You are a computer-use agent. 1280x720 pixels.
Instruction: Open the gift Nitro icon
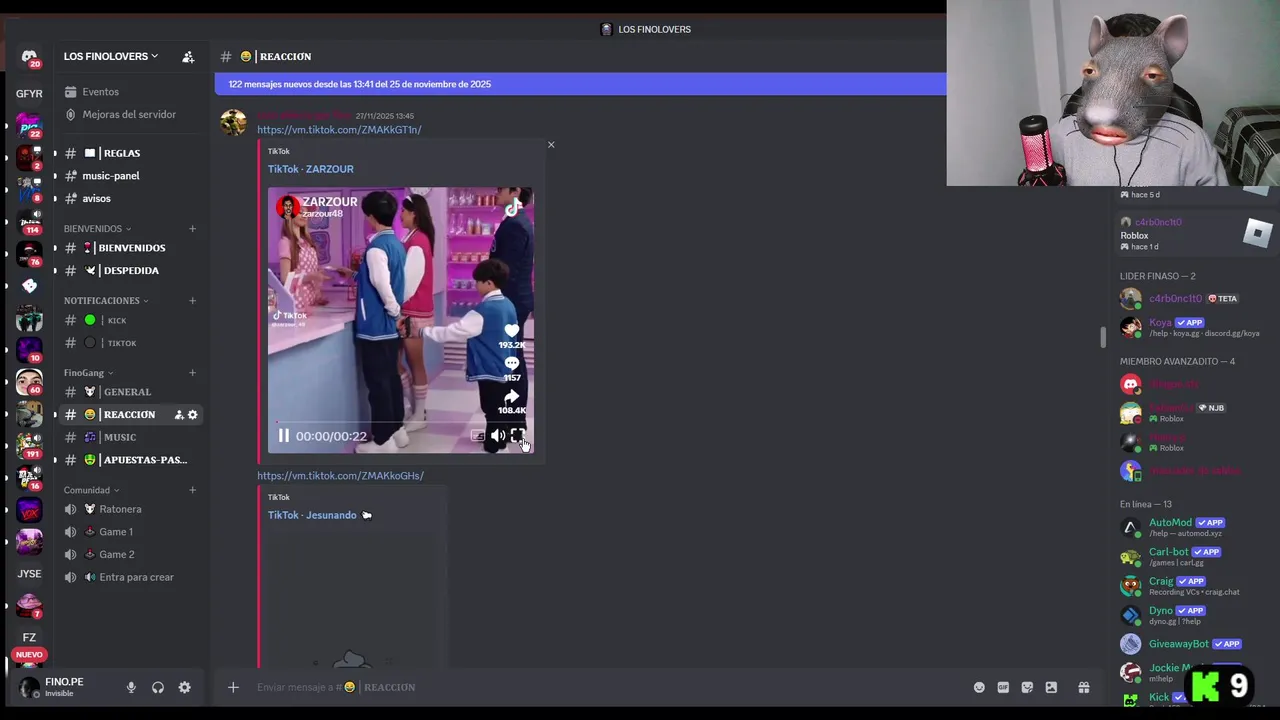point(1083,688)
